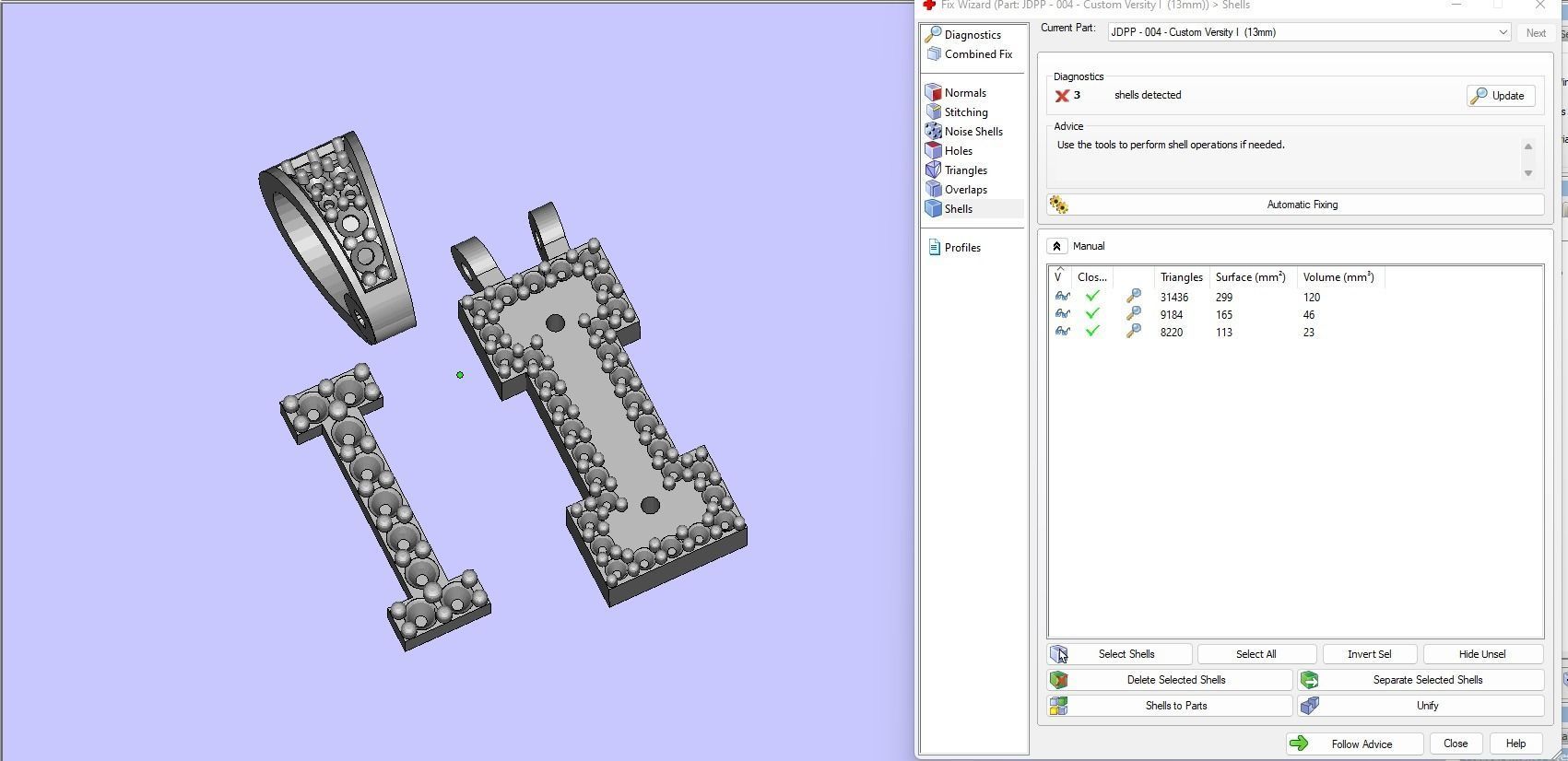Toggle visibility of the 31436-triangle shell
Viewport: 1568px width, 761px height.
coord(1062,297)
